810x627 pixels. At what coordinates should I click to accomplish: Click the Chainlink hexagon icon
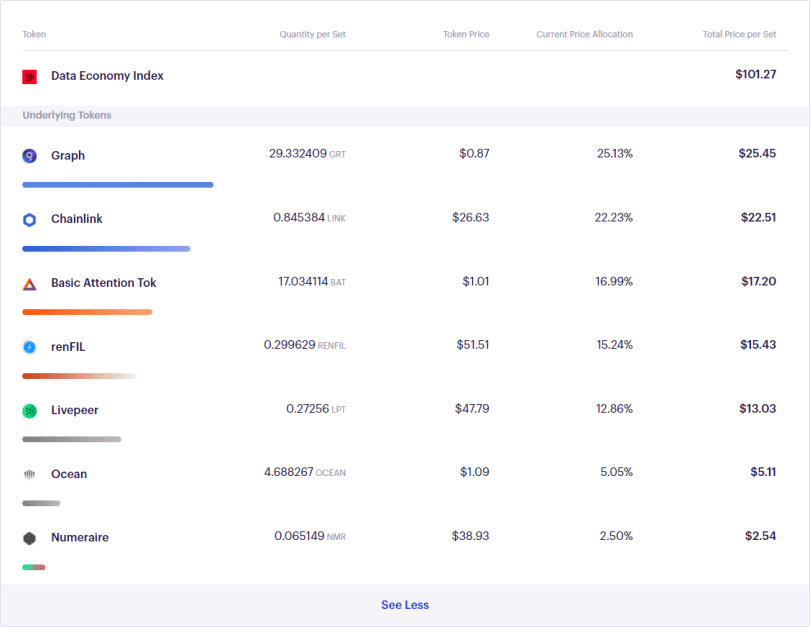point(29,220)
